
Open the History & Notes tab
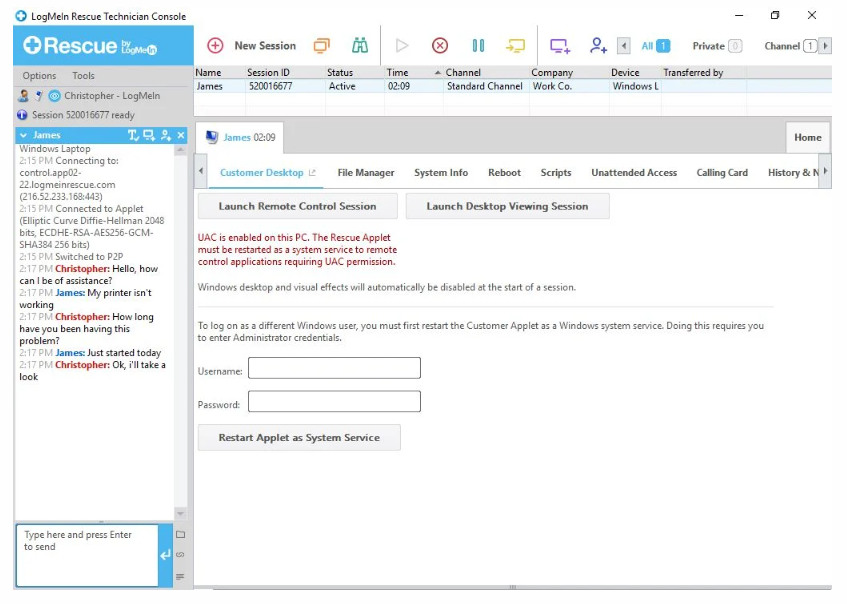coord(793,173)
